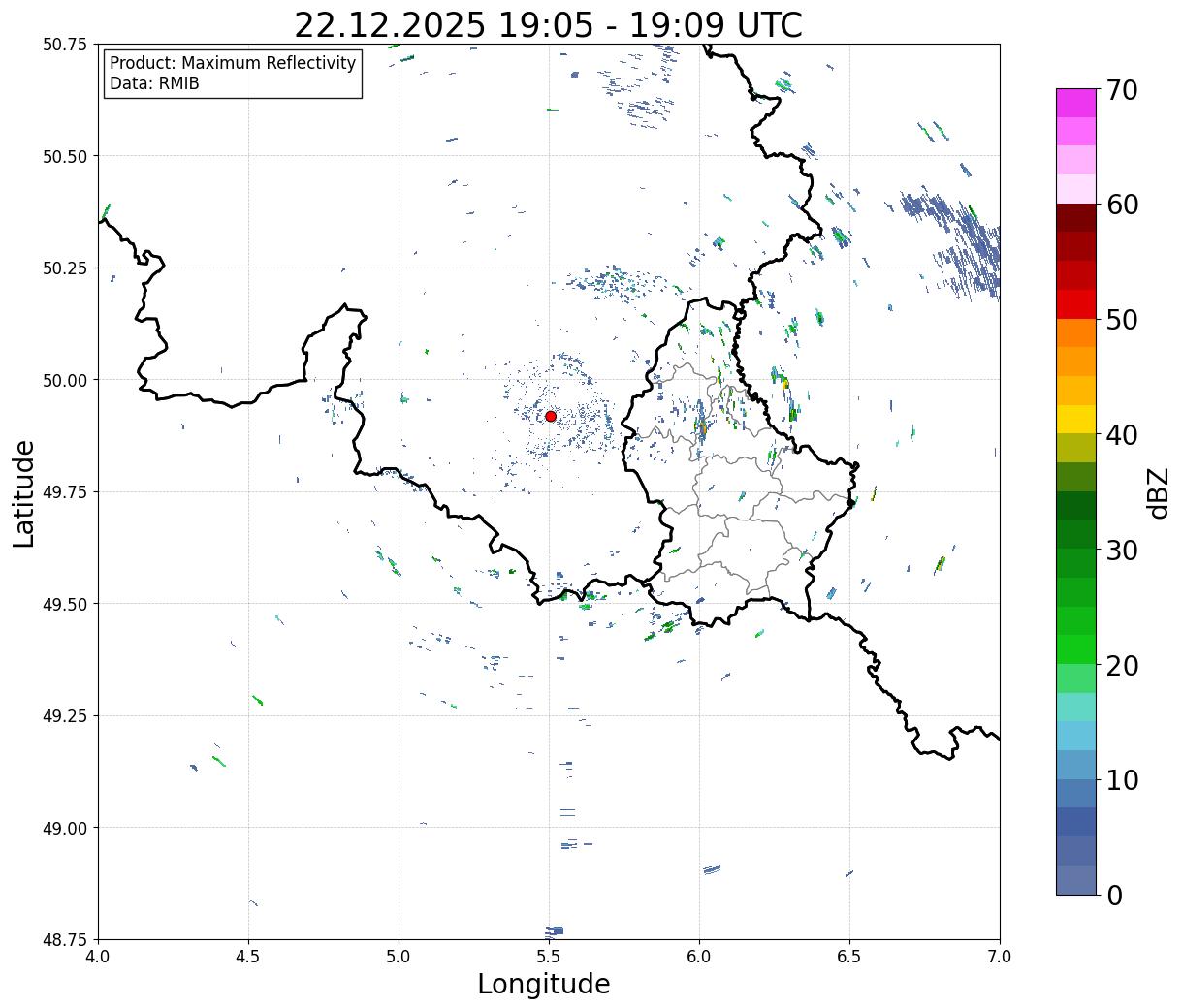The width and height of the screenshot is (1182, 1008).
Task: Click the longitude tick label '4.0'
Action: (98, 956)
